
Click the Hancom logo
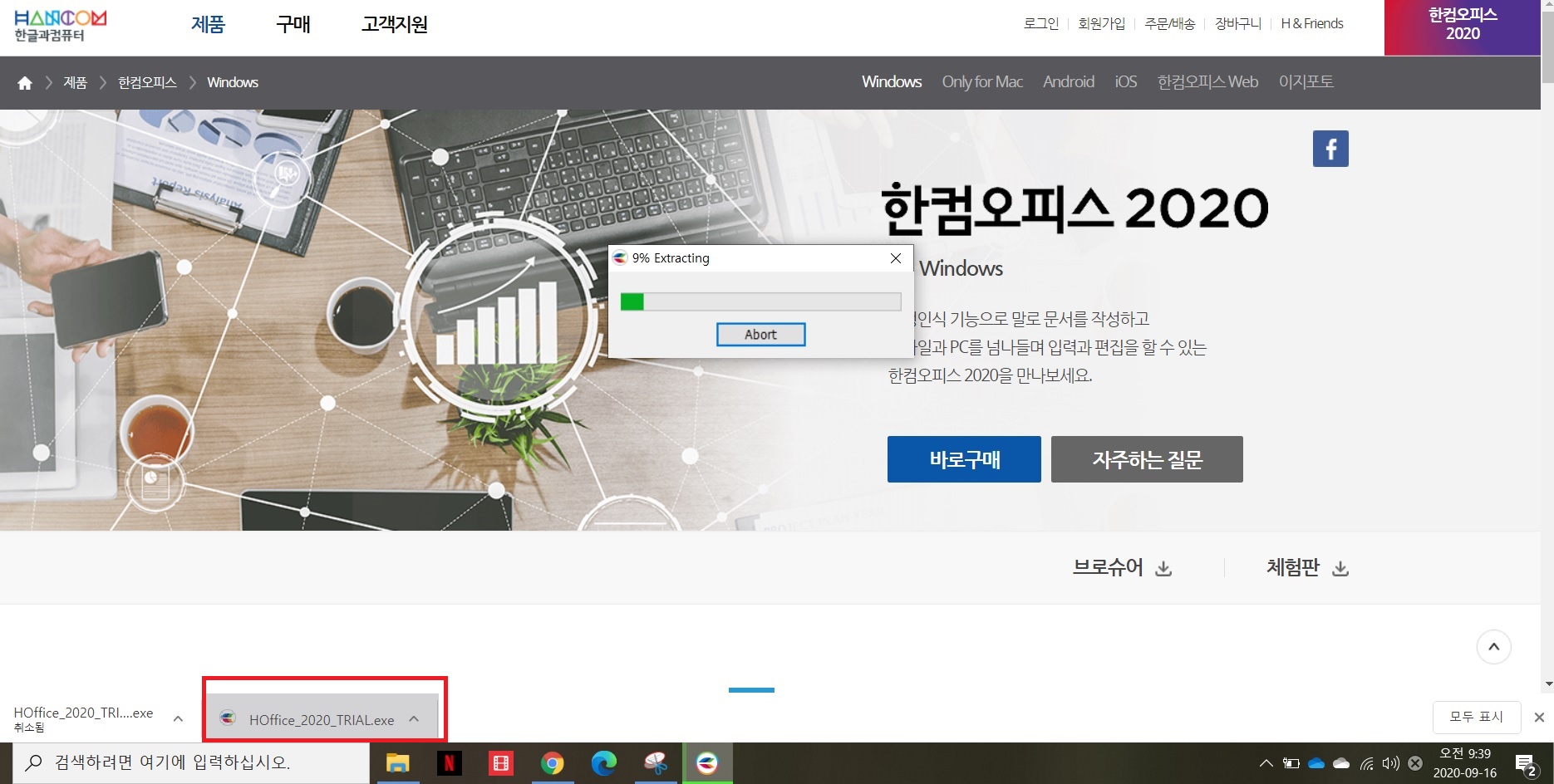coord(60,26)
